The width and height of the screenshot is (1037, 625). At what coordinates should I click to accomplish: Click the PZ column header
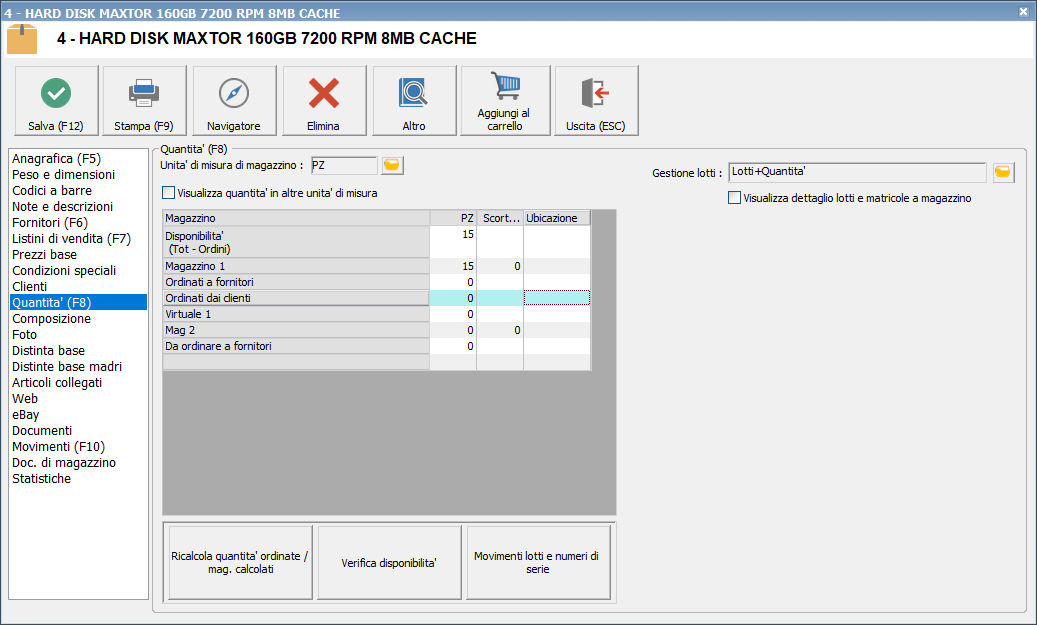click(x=453, y=218)
